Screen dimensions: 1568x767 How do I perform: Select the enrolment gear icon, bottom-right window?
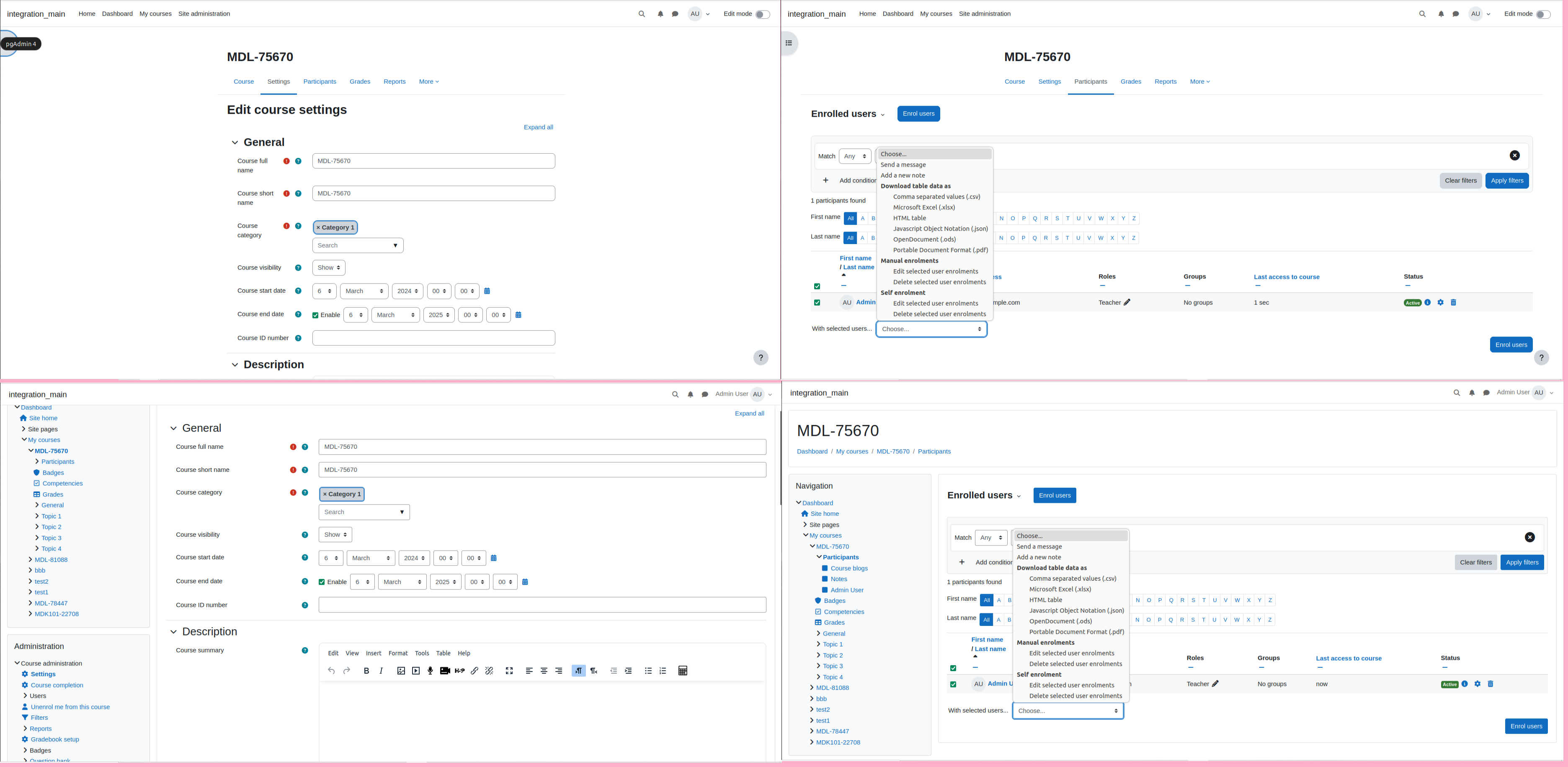1477,684
